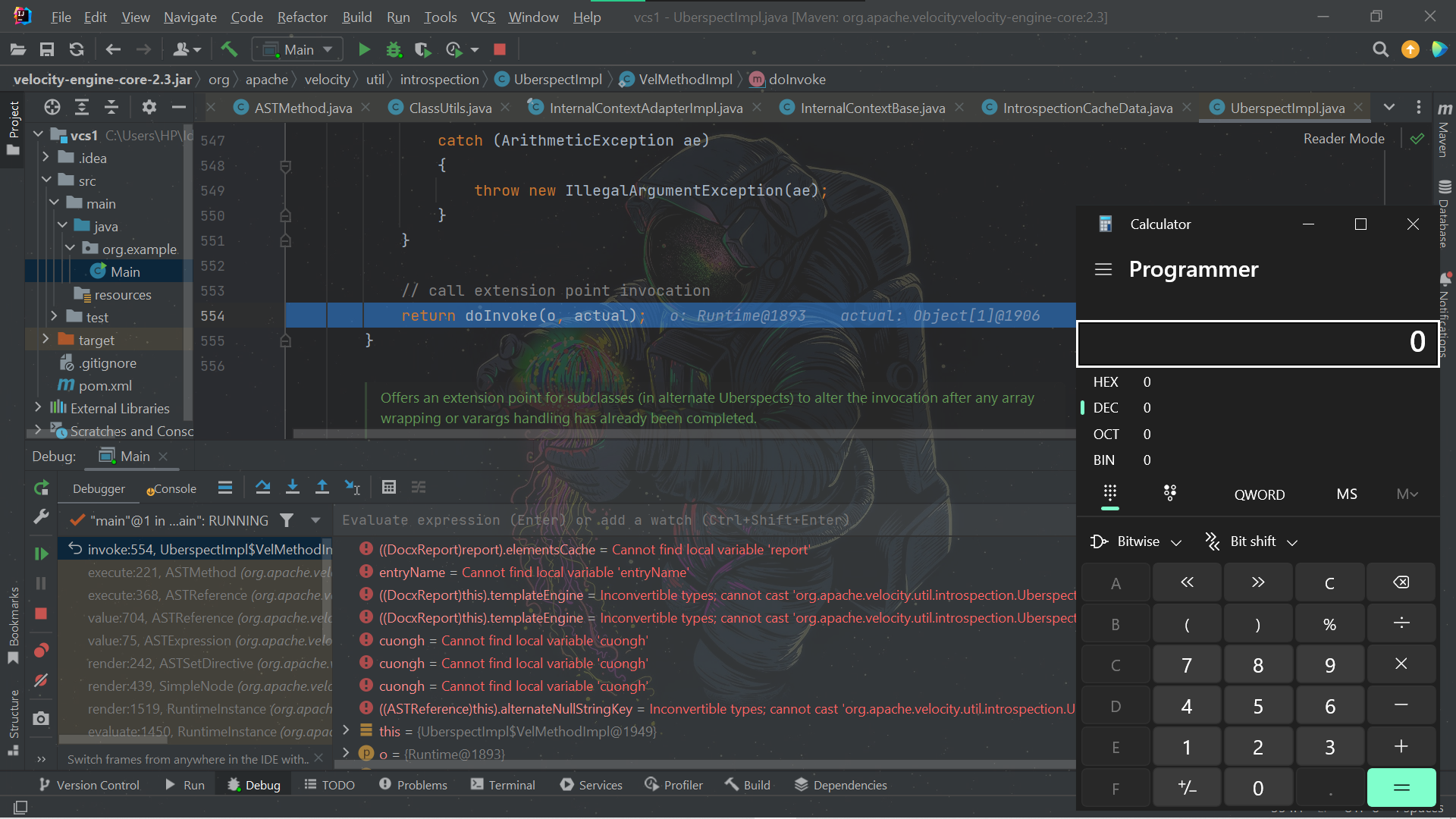The width and height of the screenshot is (1456, 819).
Task: Open the VCS menu
Action: pos(482,17)
